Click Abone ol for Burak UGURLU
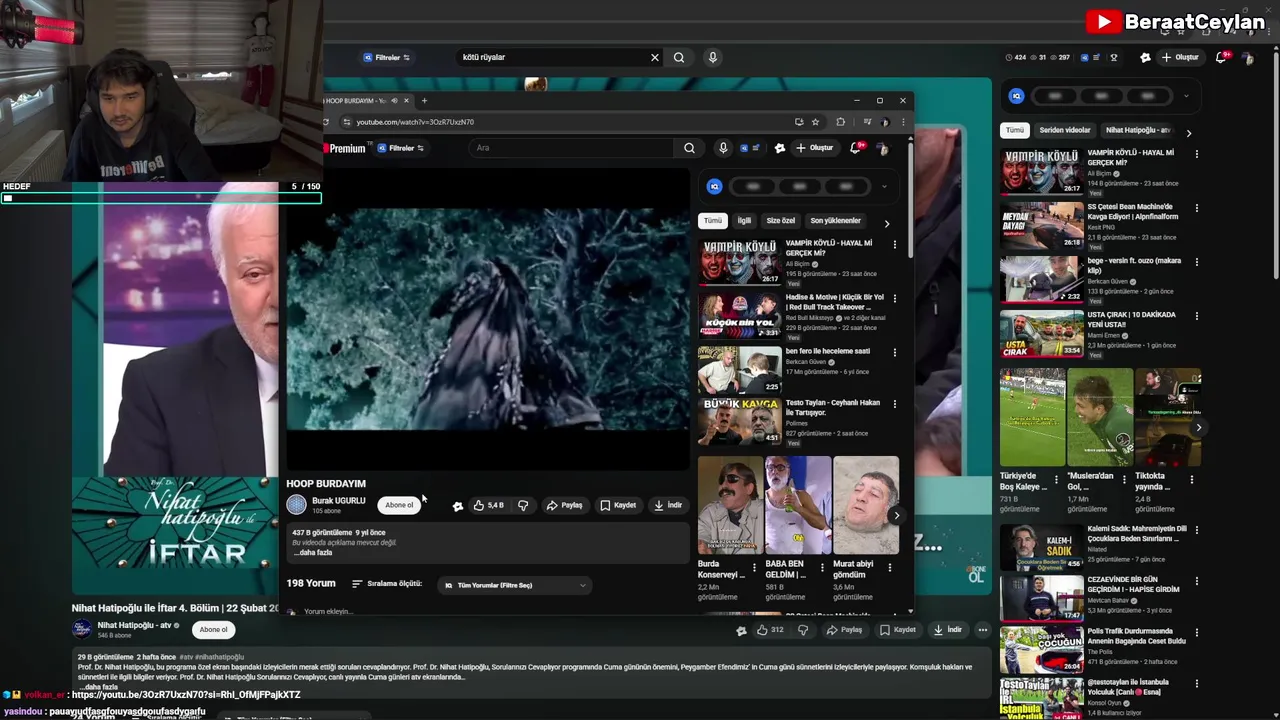 point(399,505)
